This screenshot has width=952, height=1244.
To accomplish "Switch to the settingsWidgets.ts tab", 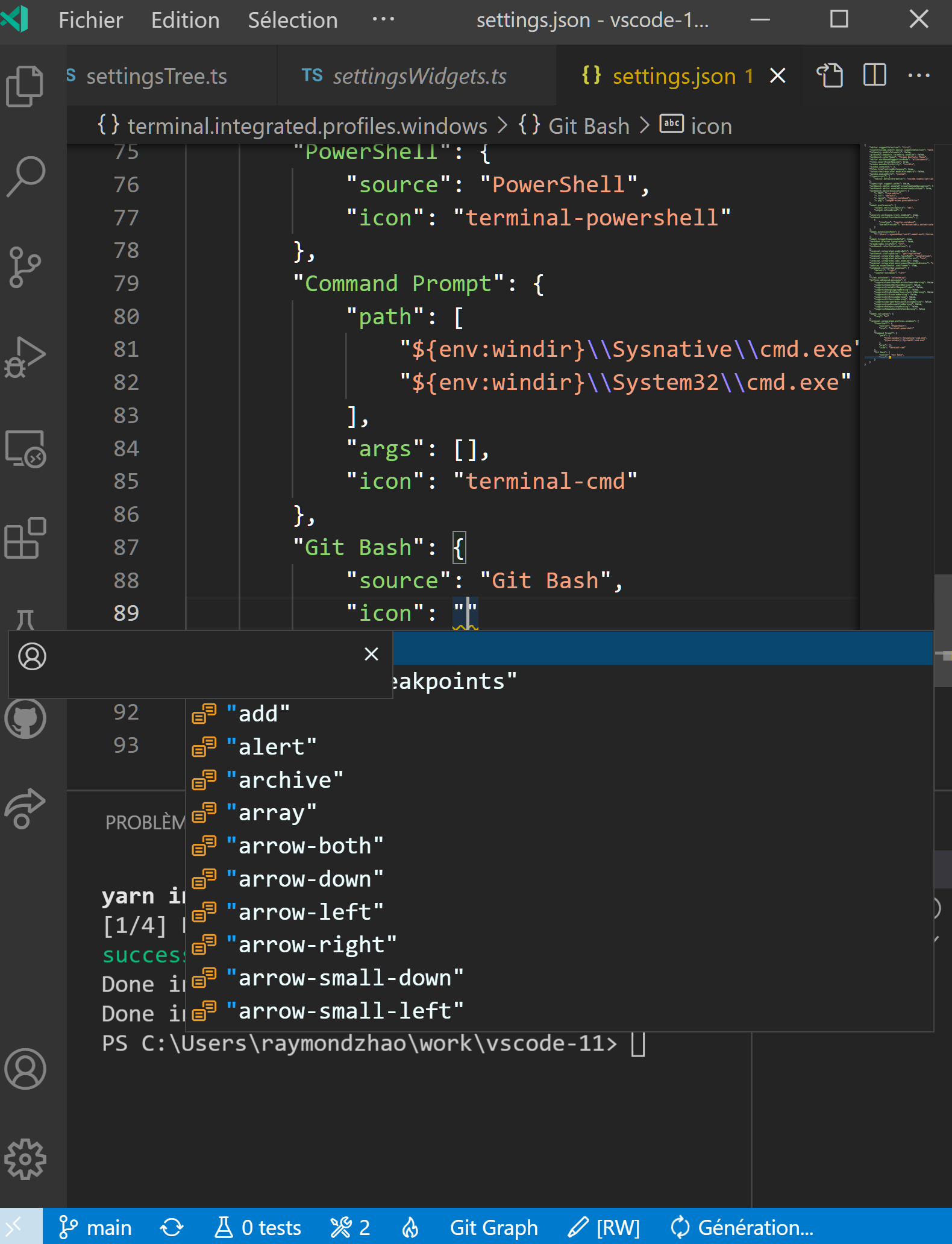I will [417, 76].
